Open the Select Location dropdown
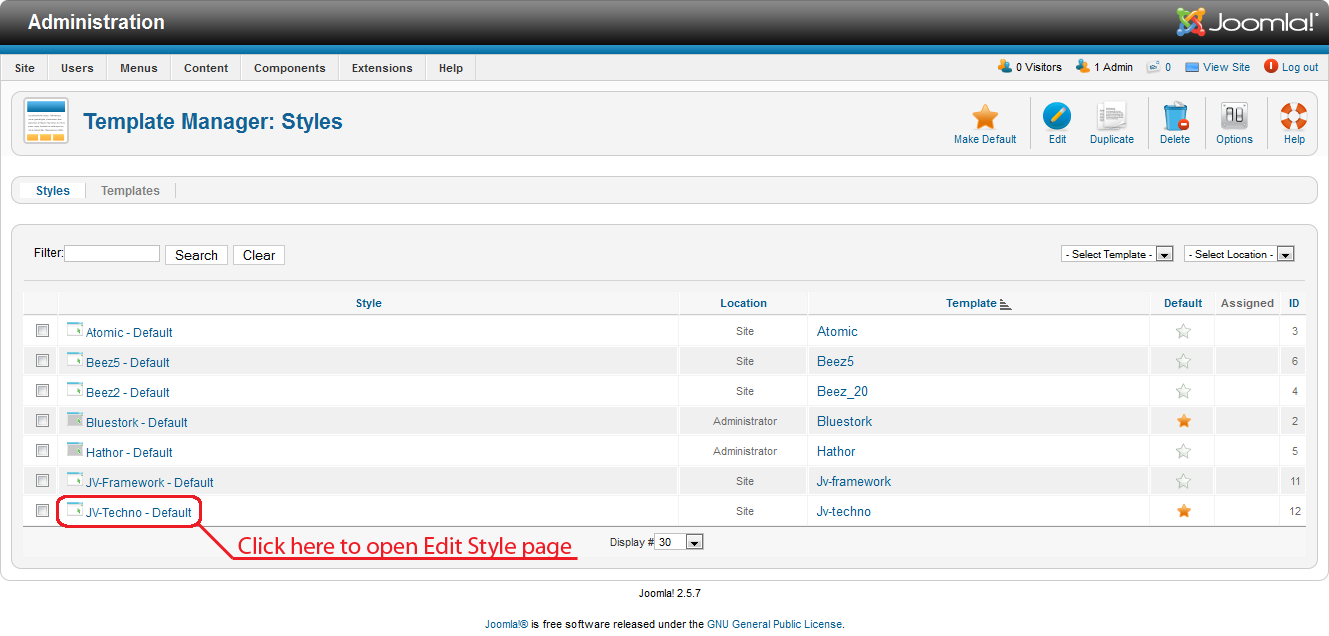1329x636 pixels. click(1239, 254)
